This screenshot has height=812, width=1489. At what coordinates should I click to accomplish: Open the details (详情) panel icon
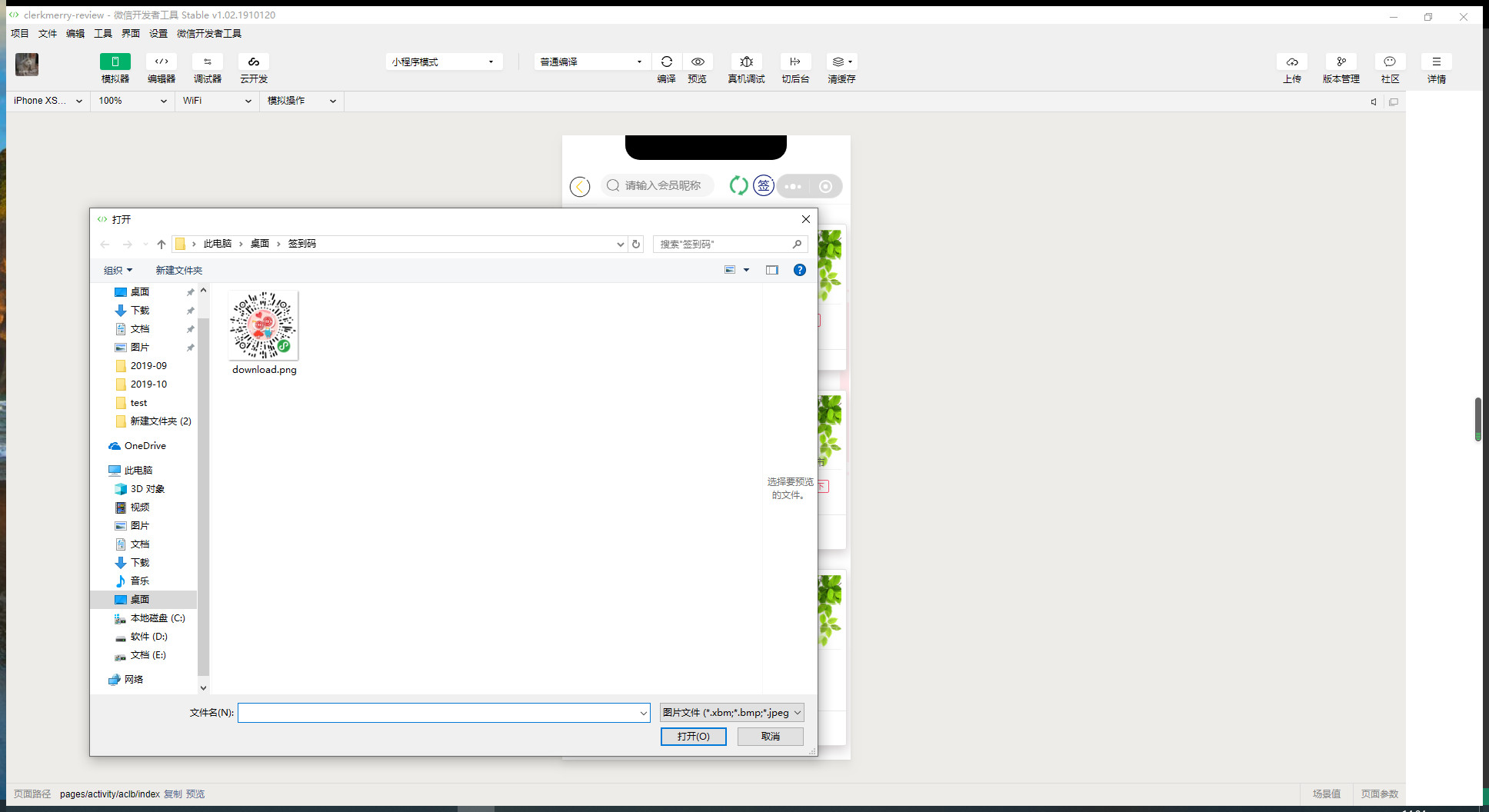tap(1437, 62)
